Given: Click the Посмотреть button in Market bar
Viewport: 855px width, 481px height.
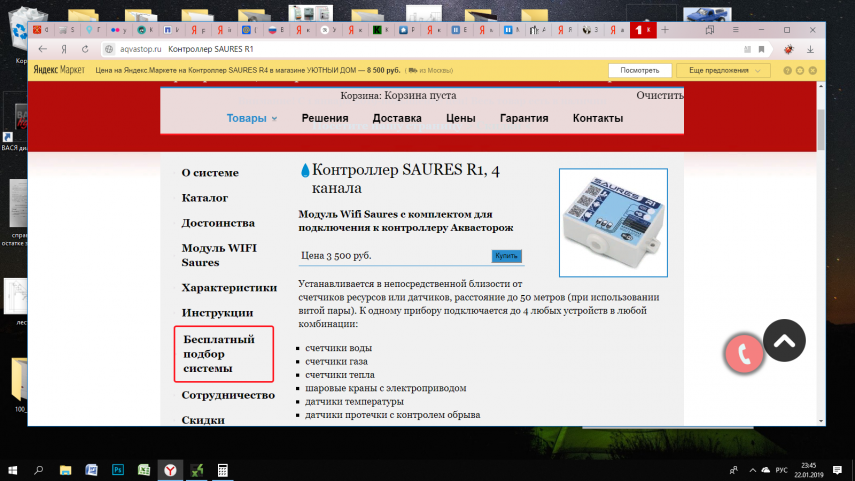Looking at the screenshot, I should pos(639,71).
